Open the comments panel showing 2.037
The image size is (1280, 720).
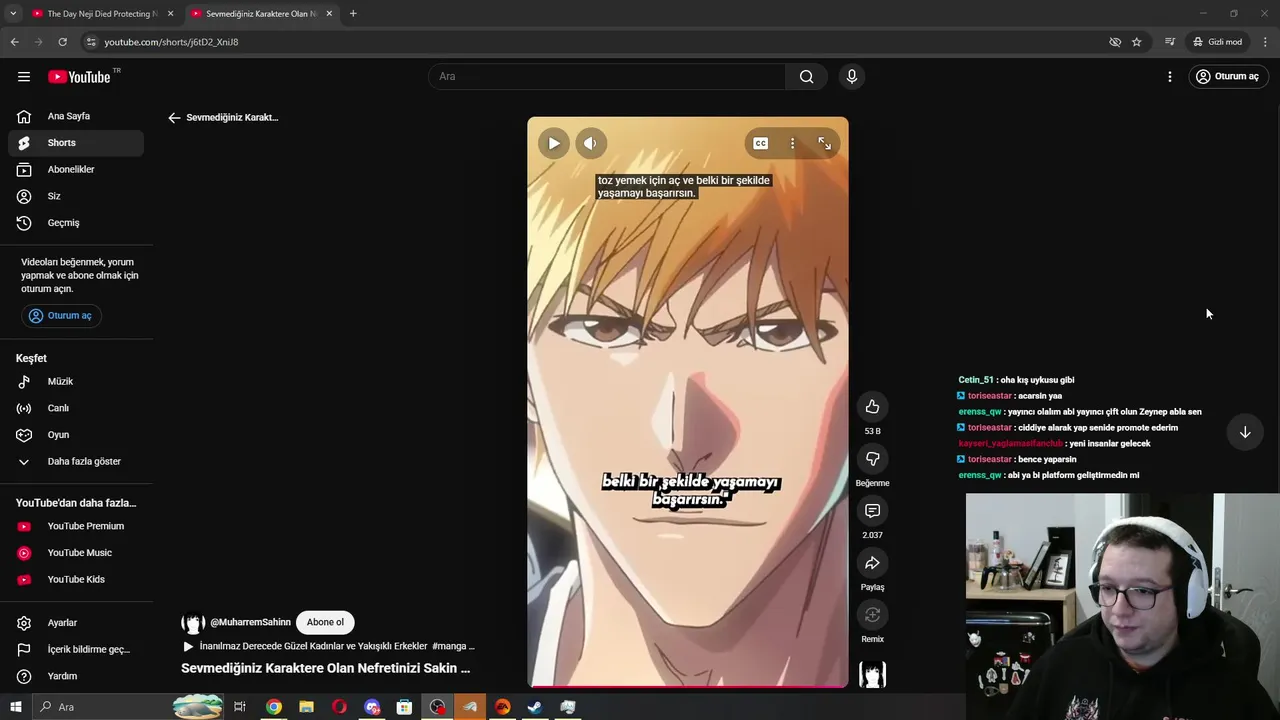(x=872, y=511)
